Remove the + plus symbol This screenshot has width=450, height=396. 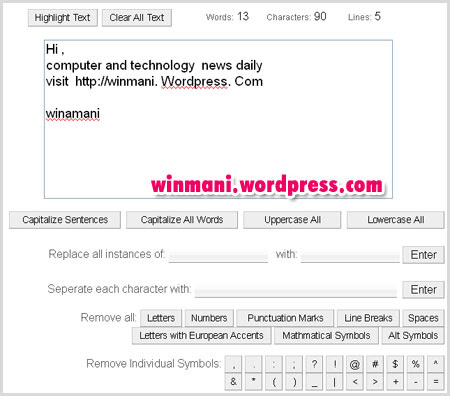pyautogui.click(x=395, y=381)
